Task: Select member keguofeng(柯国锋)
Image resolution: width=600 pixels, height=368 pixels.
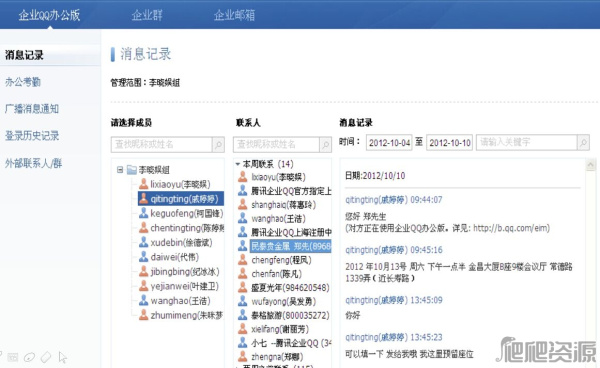Action: coord(186,213)
